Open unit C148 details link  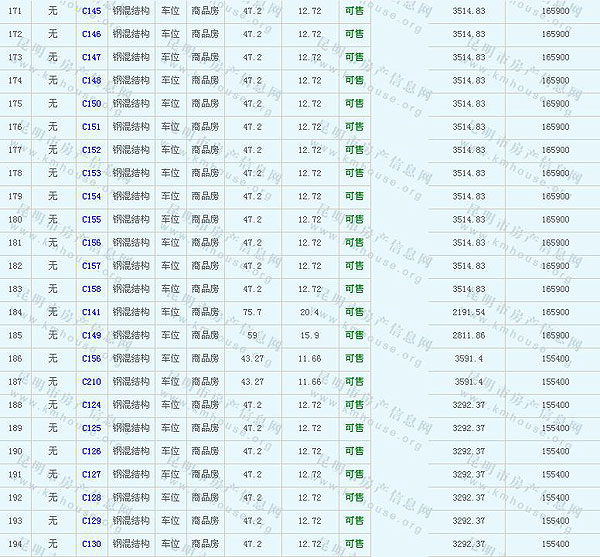click(91, 80)
